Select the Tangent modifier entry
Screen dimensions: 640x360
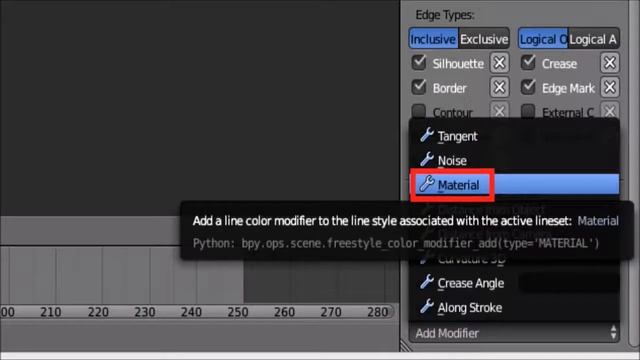coord(514,136)
